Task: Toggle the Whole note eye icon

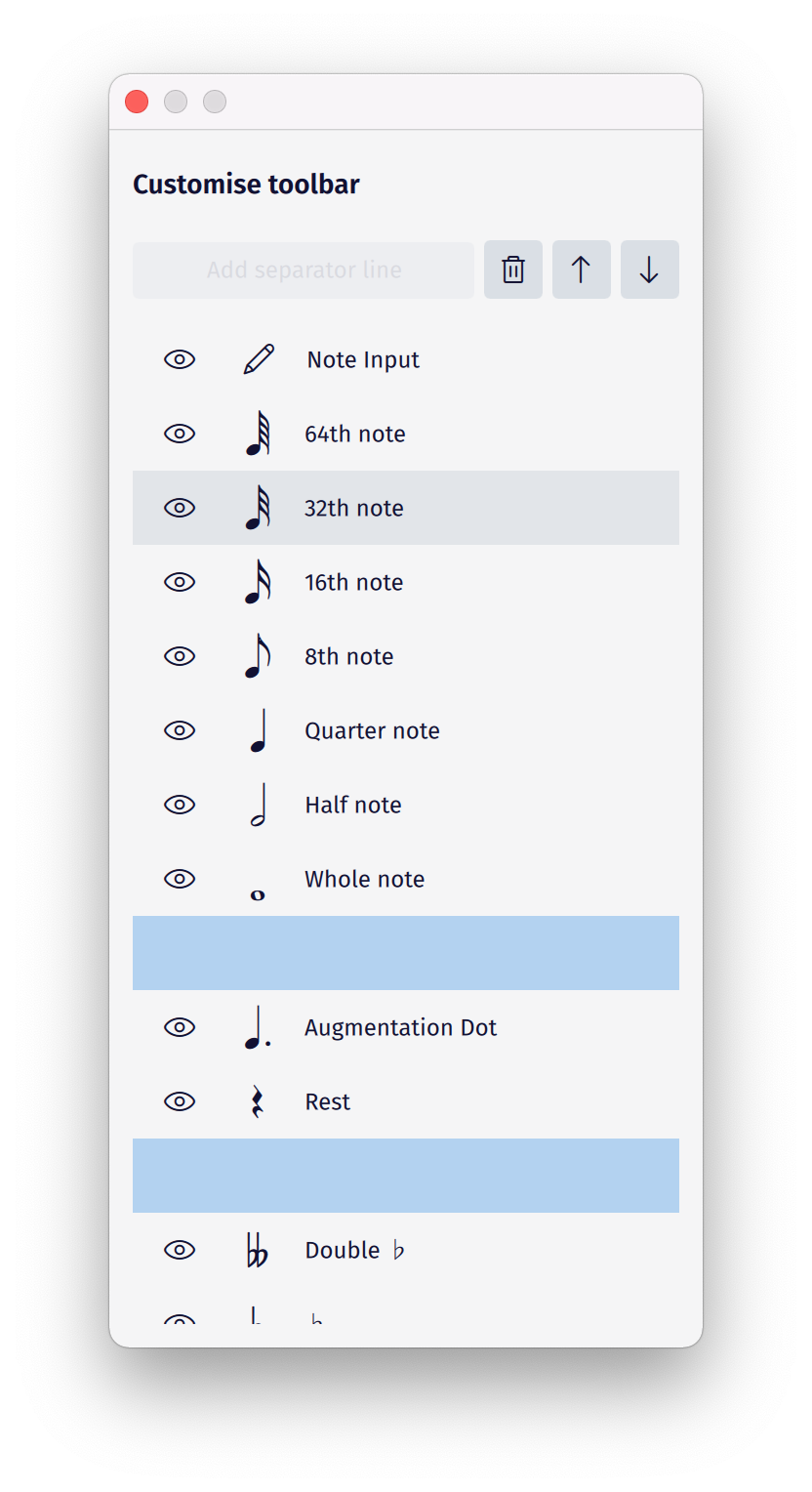Action: pyautogui.click(x=180, y=878)
